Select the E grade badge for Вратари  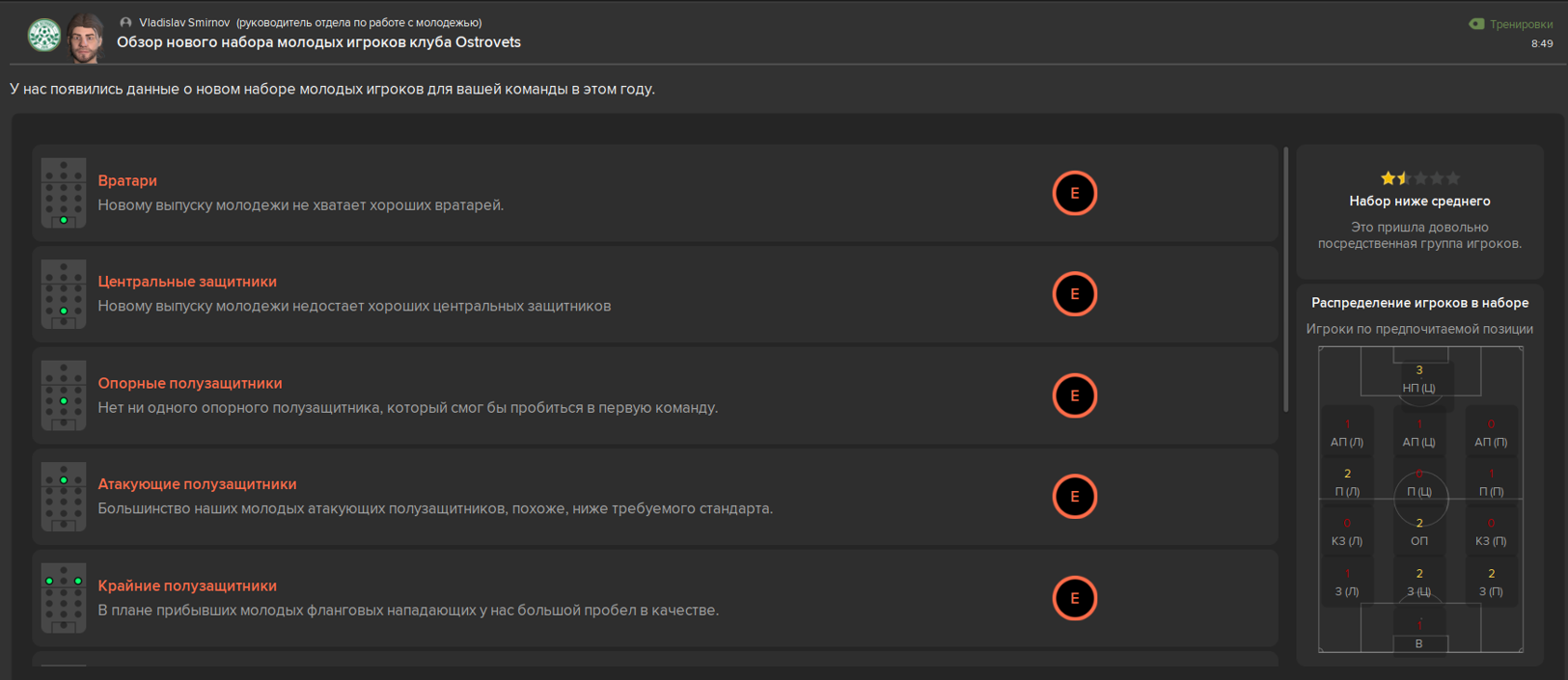tap(1075, 193)
